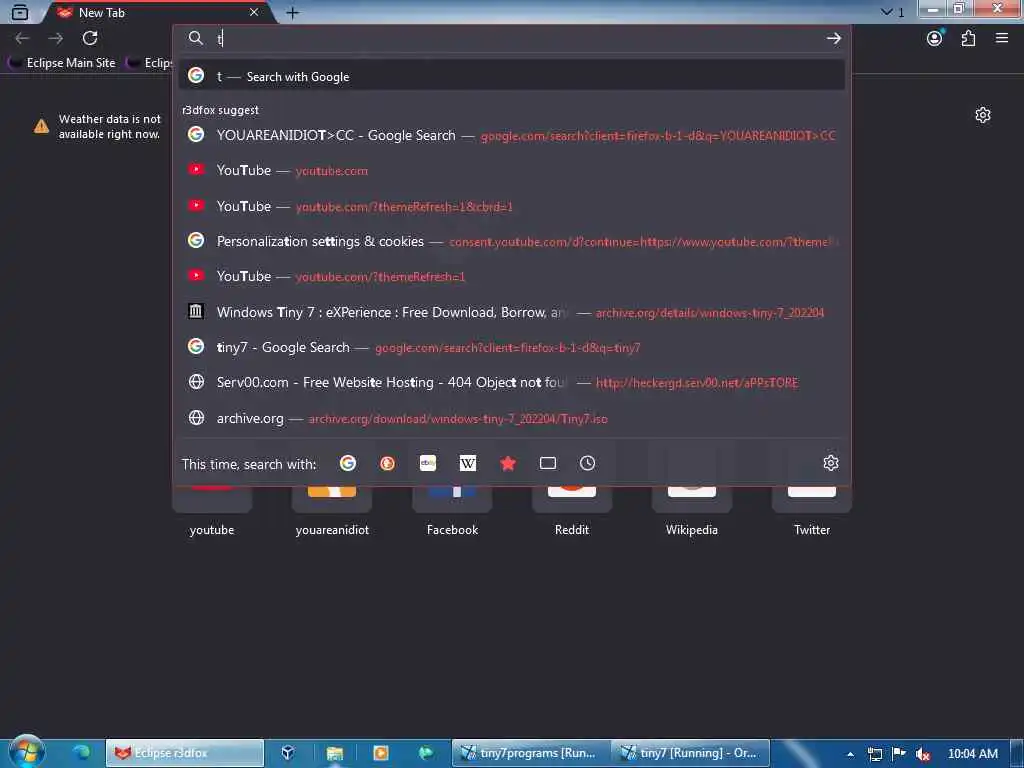Screen dimensions: 1024x768
Task: Open the Twitter shortcut tile
Action: tap(812, 511)
